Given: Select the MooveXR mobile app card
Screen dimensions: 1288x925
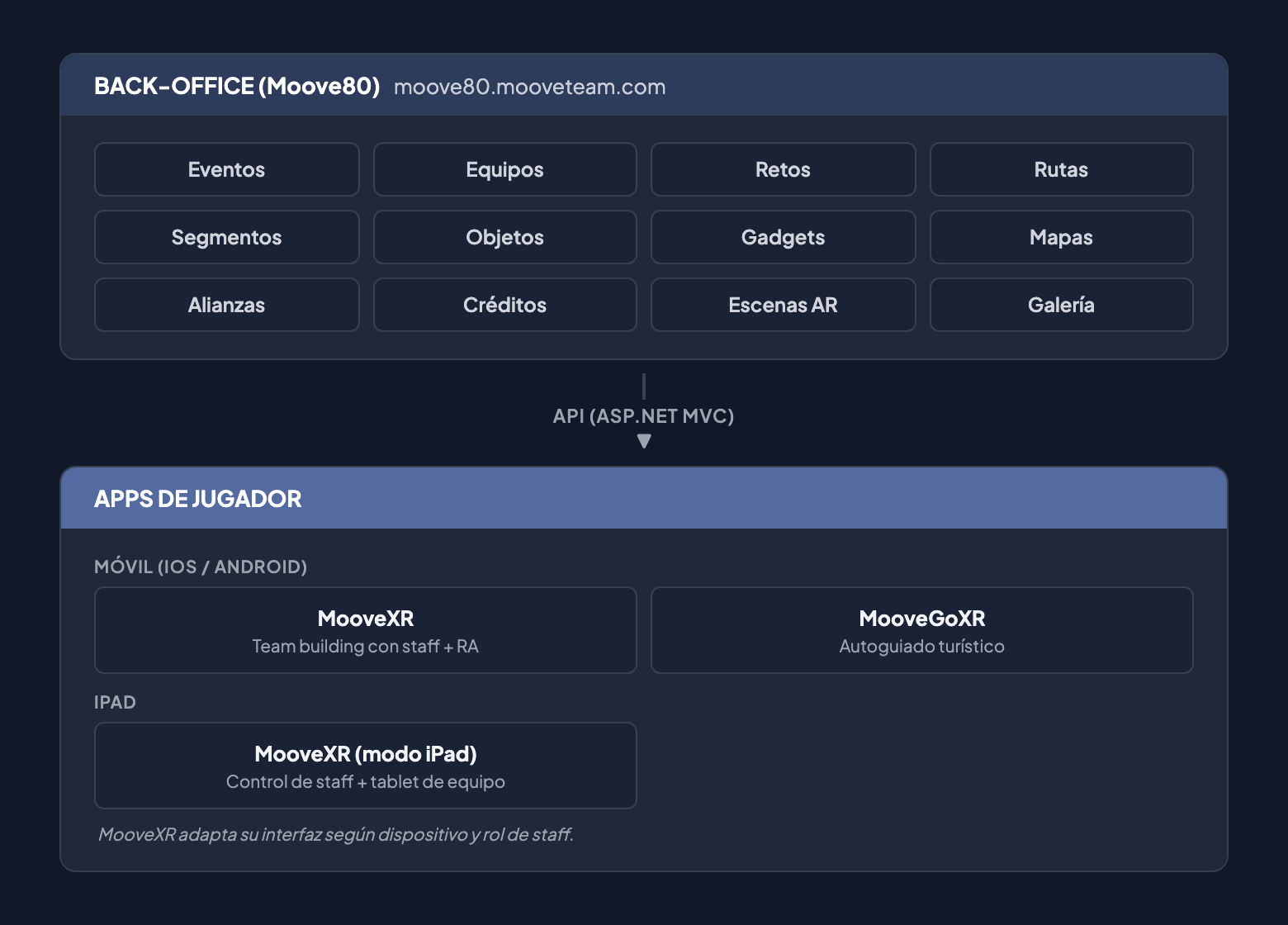Looking at the screenshot, I should (365, 630).
